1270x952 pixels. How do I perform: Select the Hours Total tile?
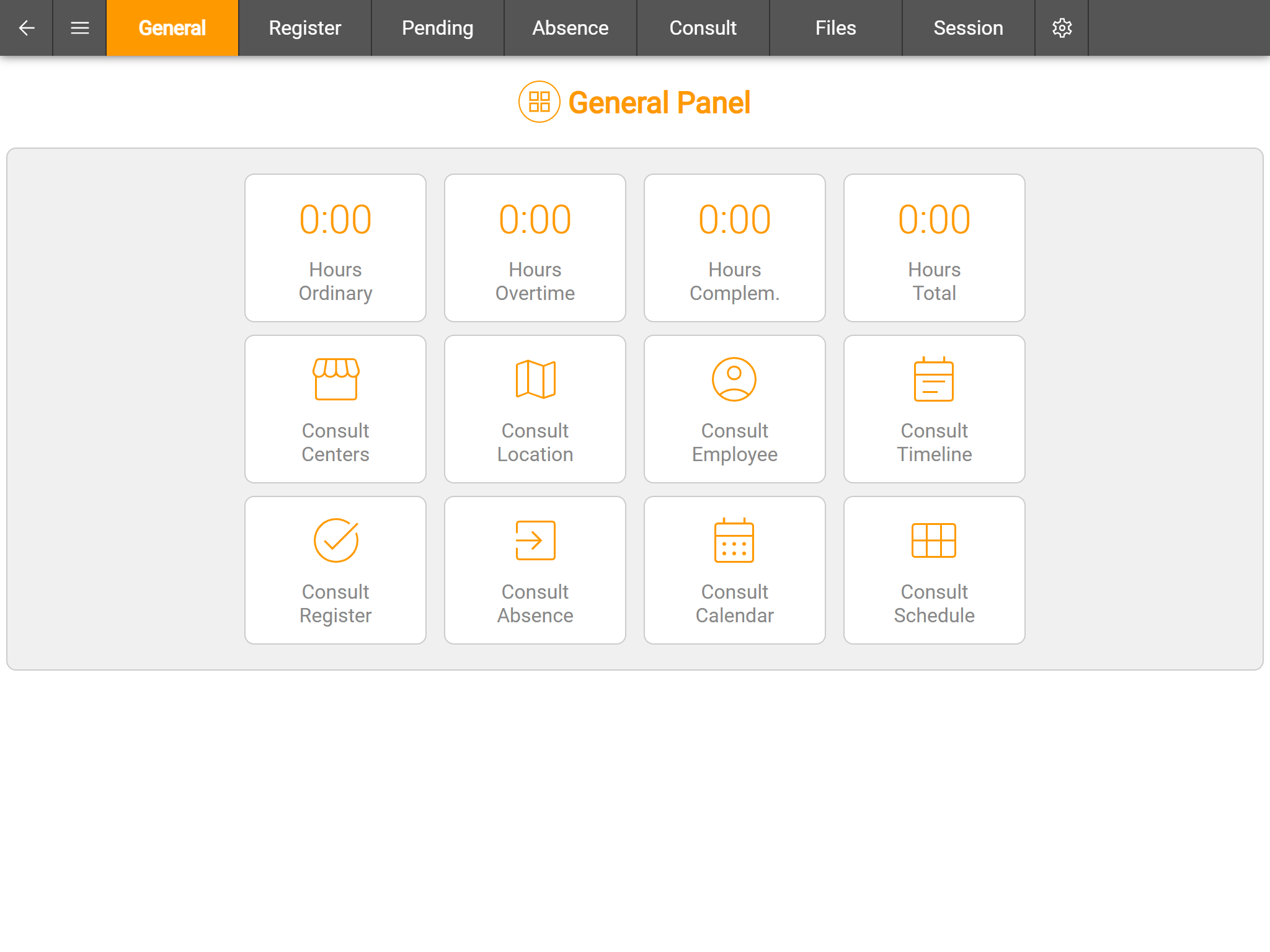[934, 248]
